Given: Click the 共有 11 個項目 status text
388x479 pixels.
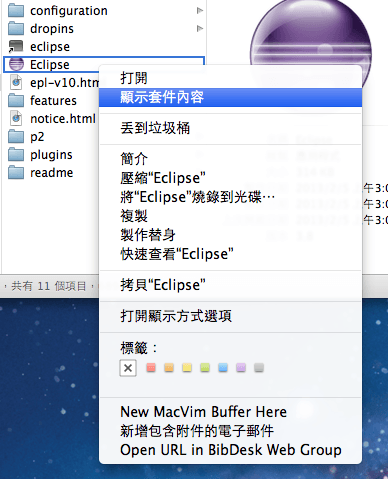Looking at the screenshot, I should coord(49,286).
